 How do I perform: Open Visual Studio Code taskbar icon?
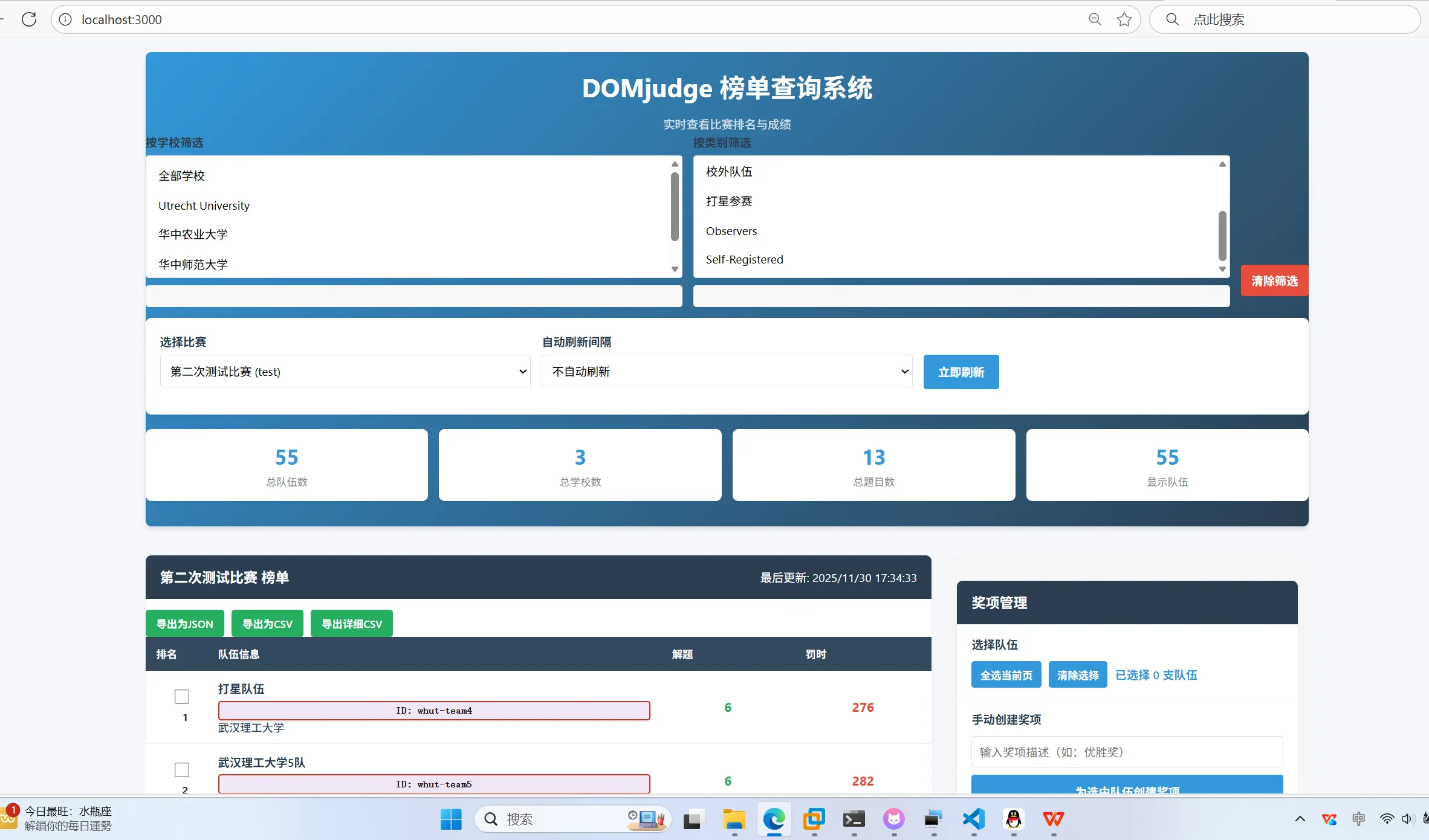[973, 819]
